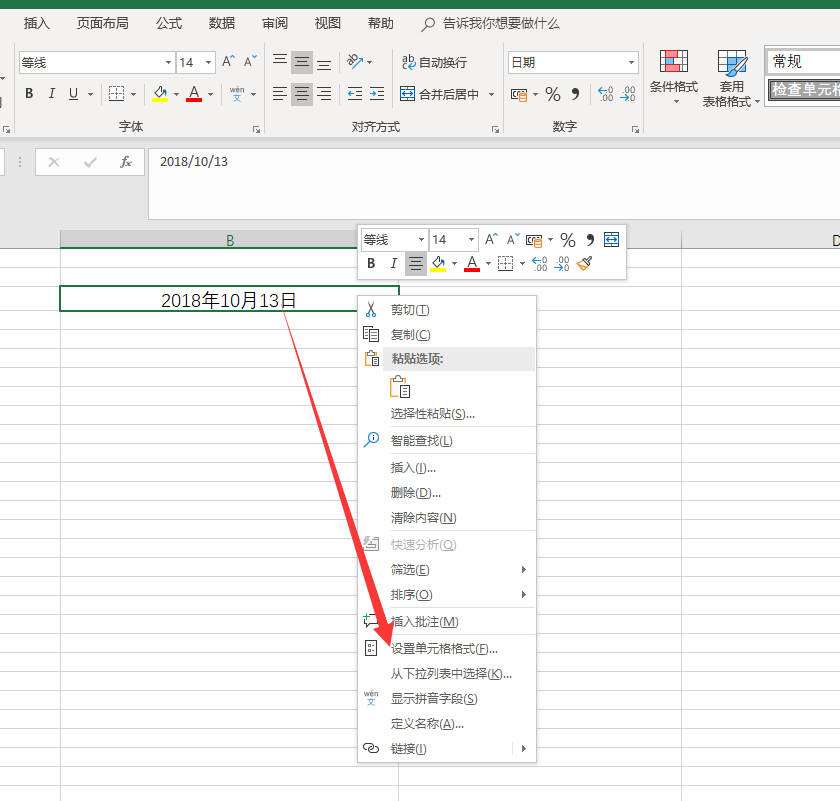Viewport: 840px width, 801px height.
Task: Increase font size in the ribbon
Action: [228, 62]
